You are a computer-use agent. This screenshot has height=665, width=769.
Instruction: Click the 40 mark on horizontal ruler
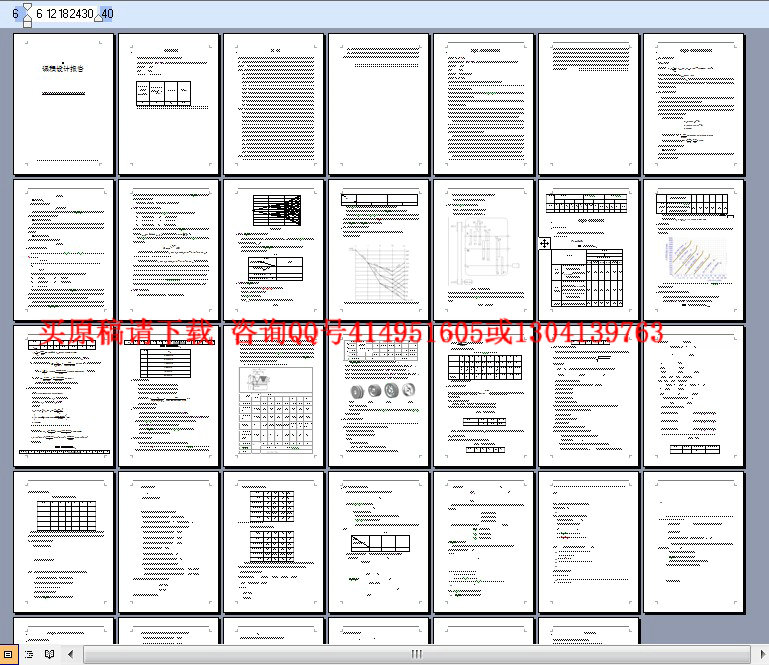[x=107, y=14]
